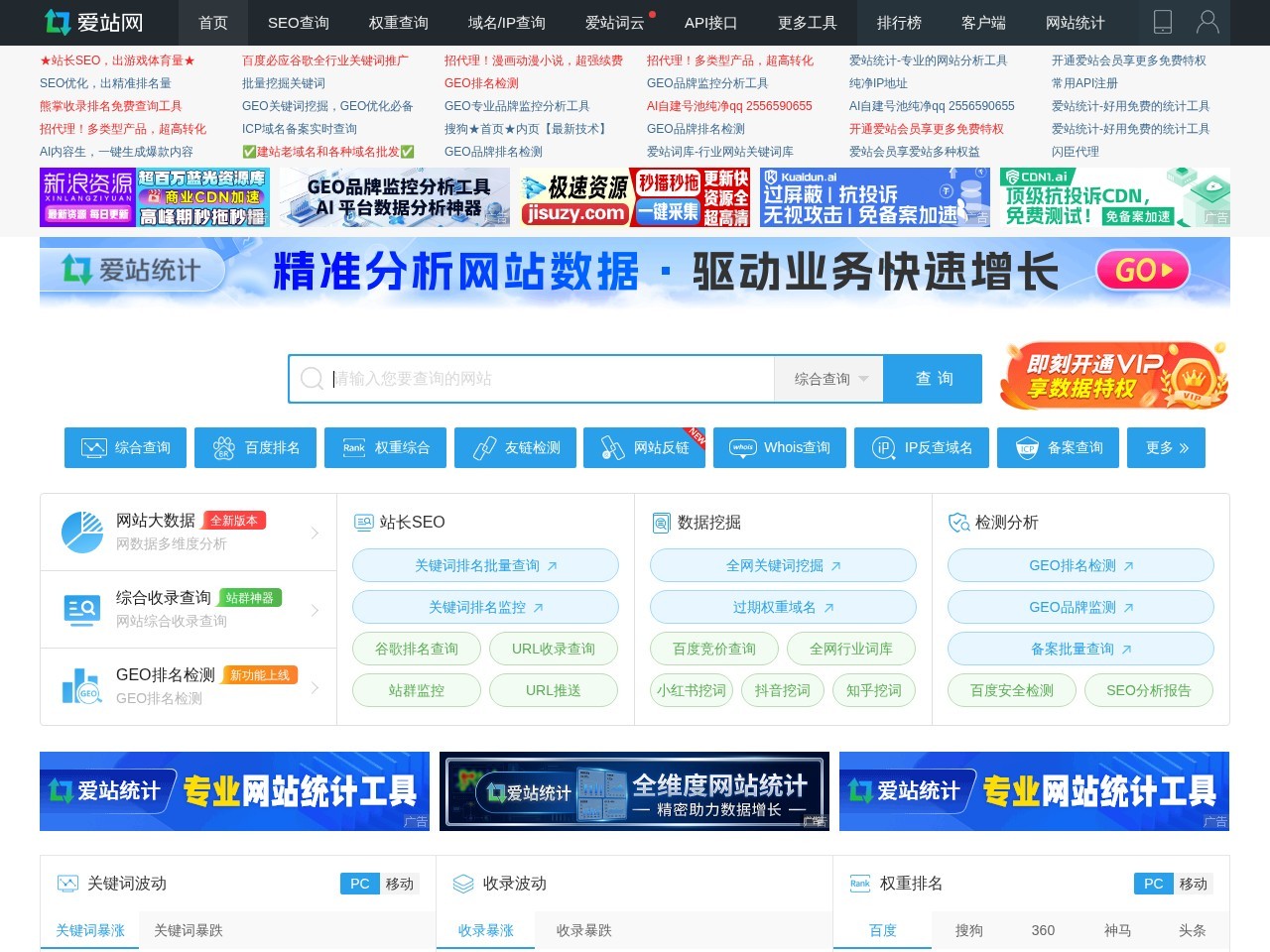Click the URL收录查询 button
This screenshot has height=952, width=1270.
pyautogui.click(x=554, y=649)
